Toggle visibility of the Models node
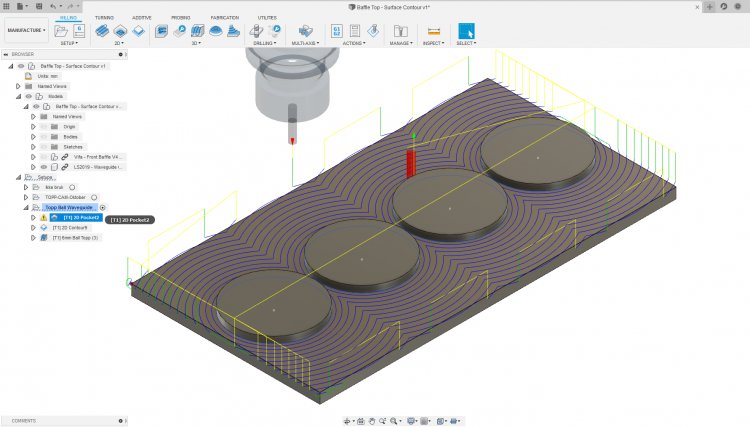The height and width of the screenshot is (427, 750). click(29, 96)
